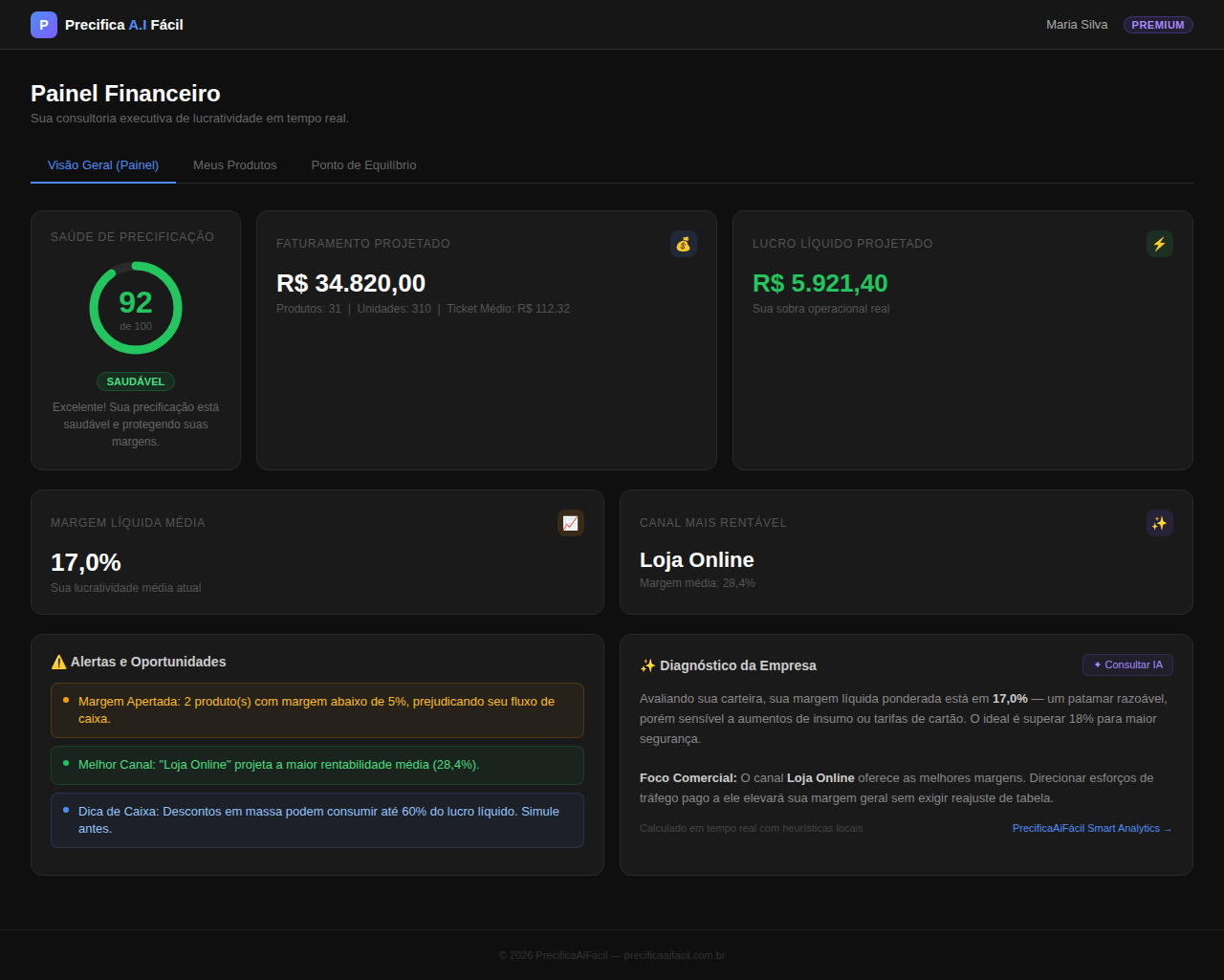Screen dimensions: 1224x980
Task: Click the sparkles icon on Canal Mais Rentável card
Action: (x=1160, y=523)
